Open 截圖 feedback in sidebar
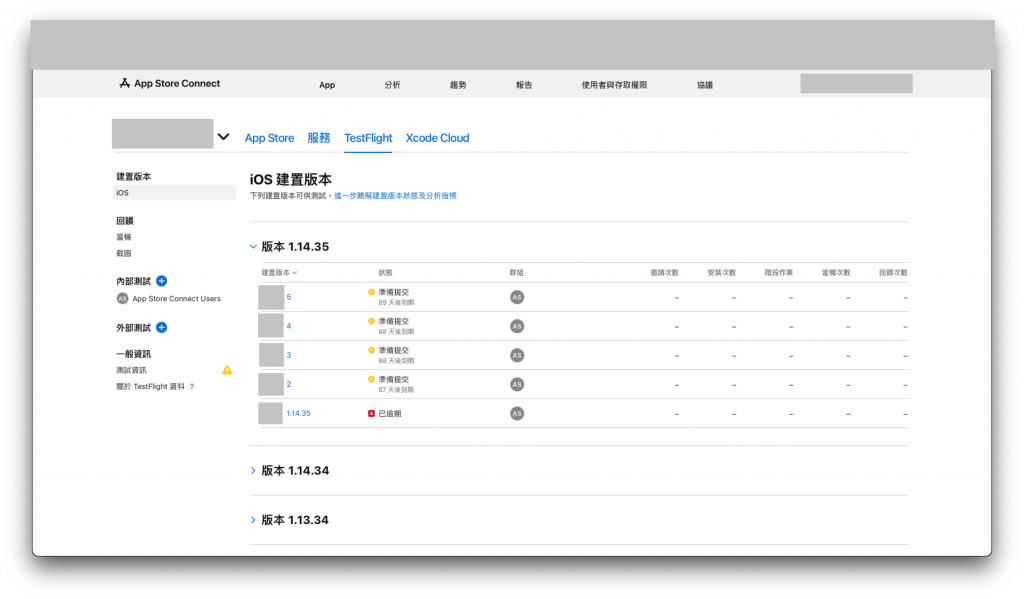 click(x=123, y=253)
